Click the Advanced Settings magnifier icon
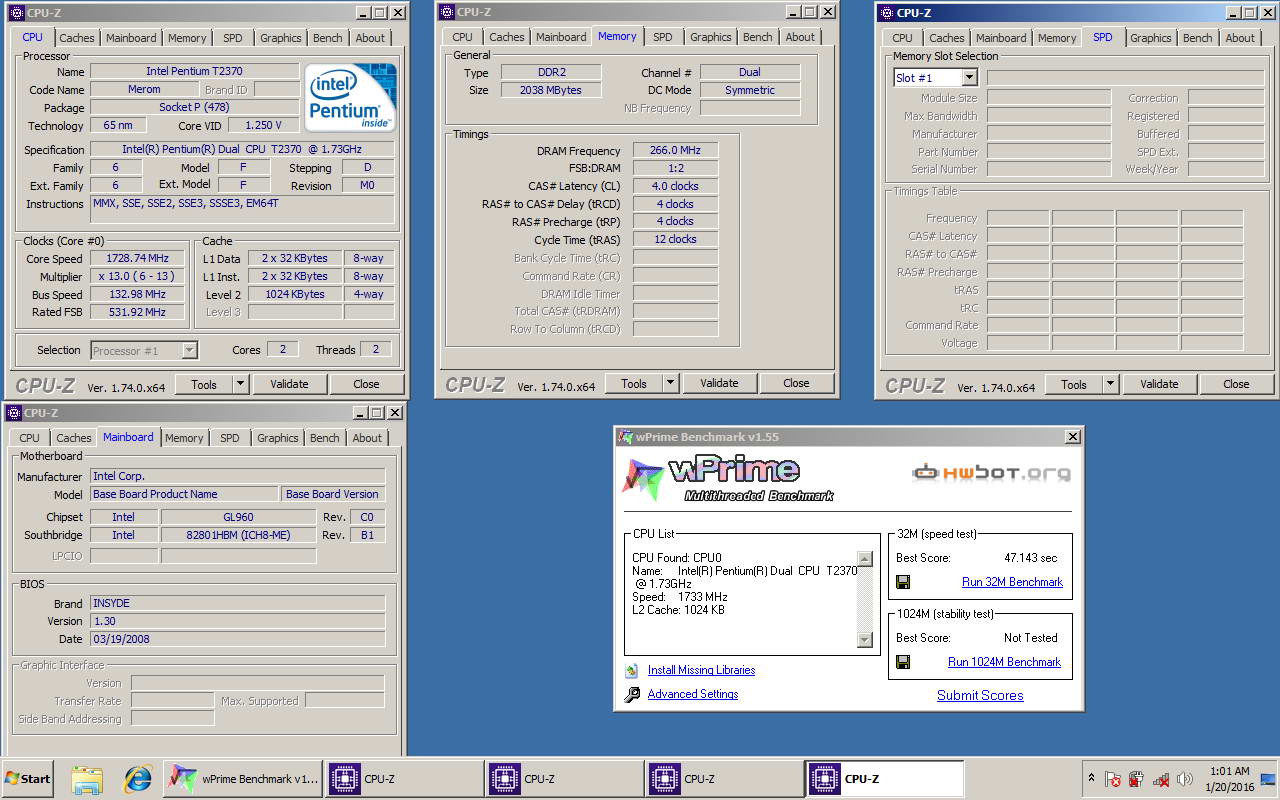 (632, 695)
